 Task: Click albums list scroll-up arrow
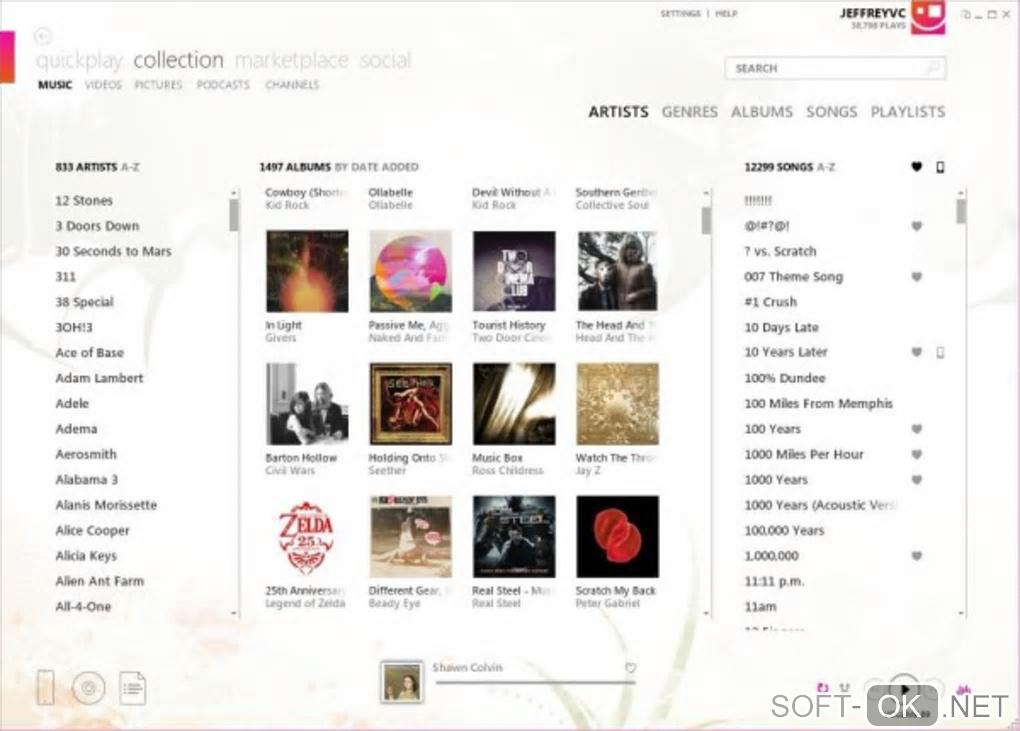pyautogui.click(x=706, y=193)
